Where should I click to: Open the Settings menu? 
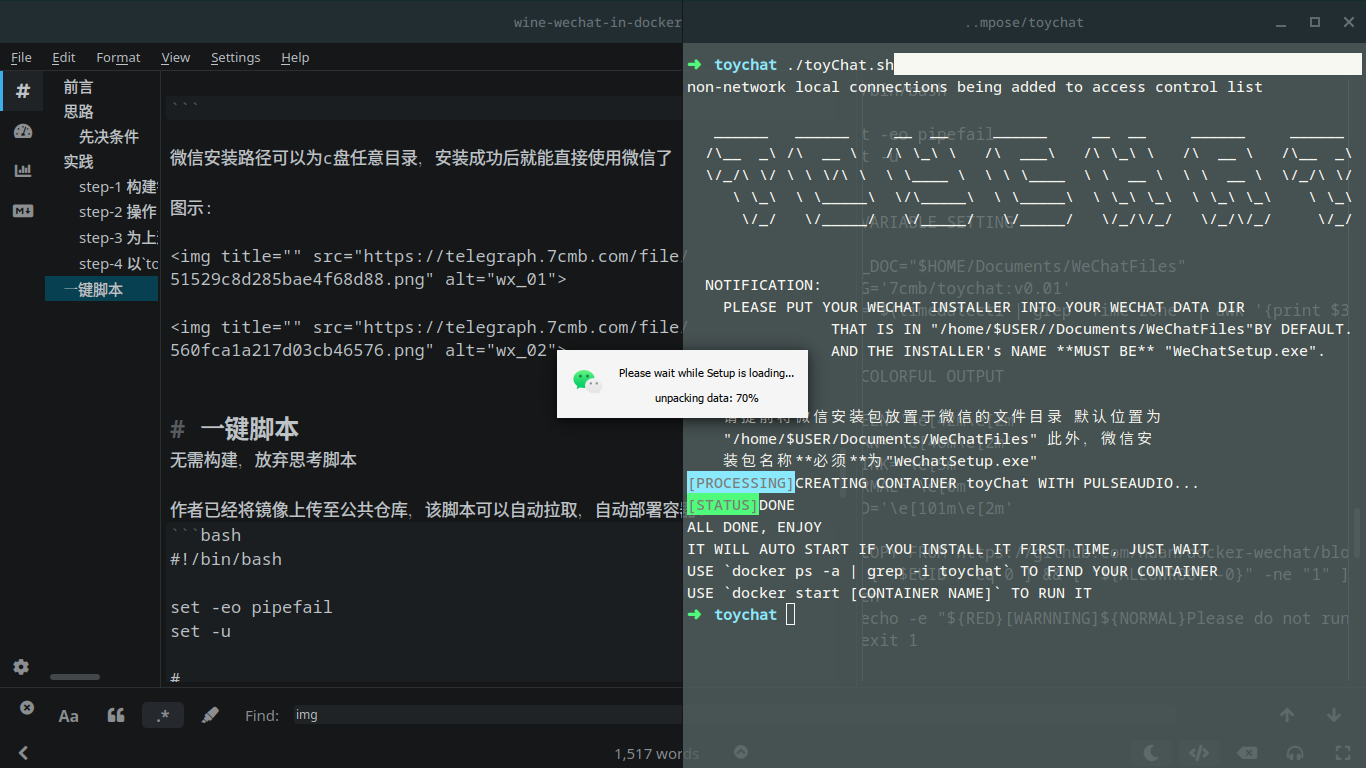[235, 57]
